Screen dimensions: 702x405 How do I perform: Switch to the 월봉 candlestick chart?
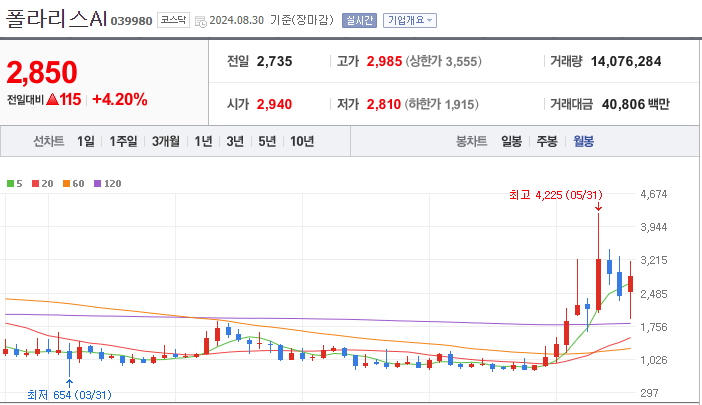(x=583, y=141)
